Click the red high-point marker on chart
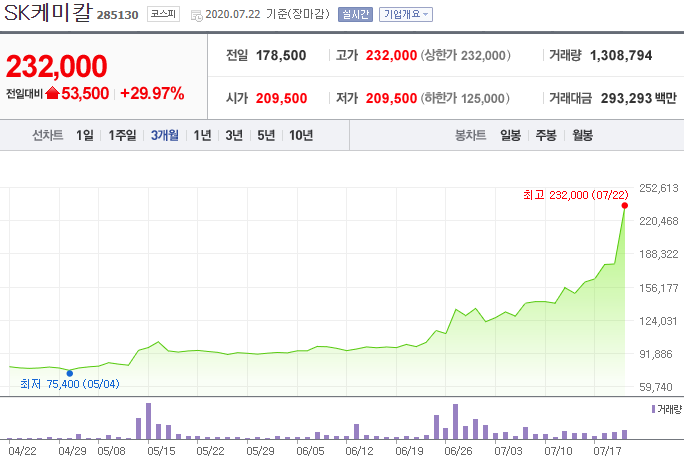This screenshot has height=458, width=684. pyautogui.click(x=625, y=205)
